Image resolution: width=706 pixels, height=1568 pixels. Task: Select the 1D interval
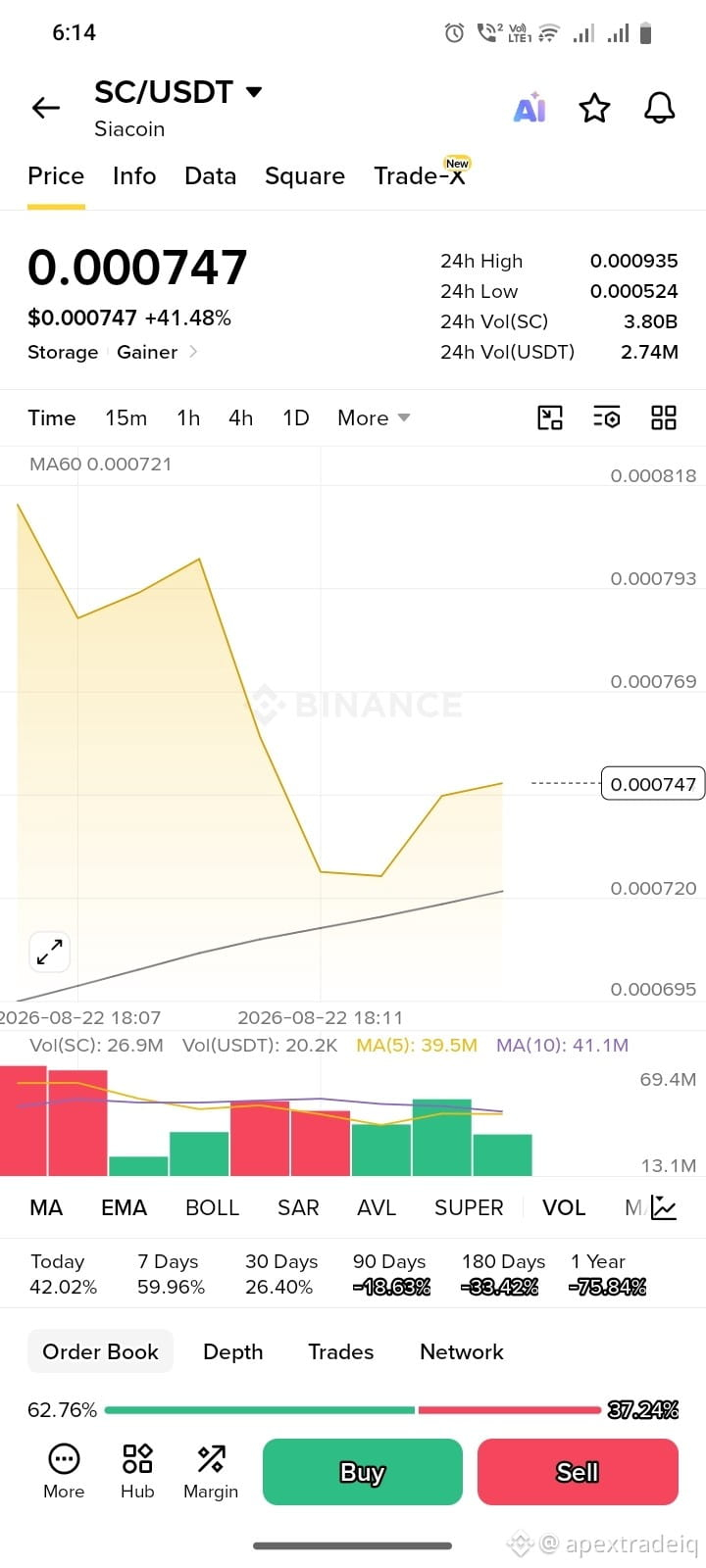[x=296, y=418]
